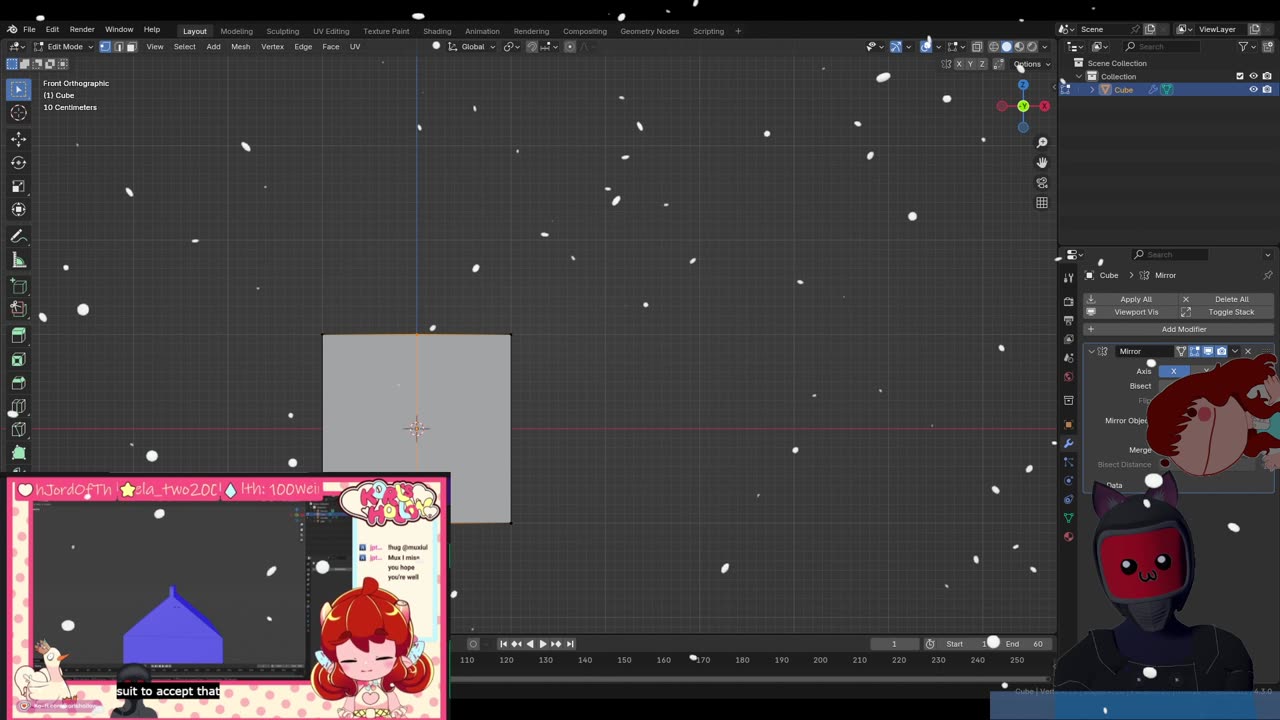Choose the Annotate pencil tool
Image resolution: width=1280 pixels, height=720 pixels.
(x=18, y=236)
